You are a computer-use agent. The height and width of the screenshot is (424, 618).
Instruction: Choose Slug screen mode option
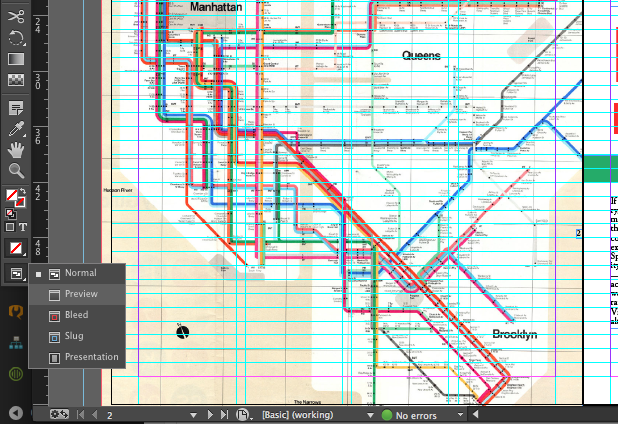(75, 336)
